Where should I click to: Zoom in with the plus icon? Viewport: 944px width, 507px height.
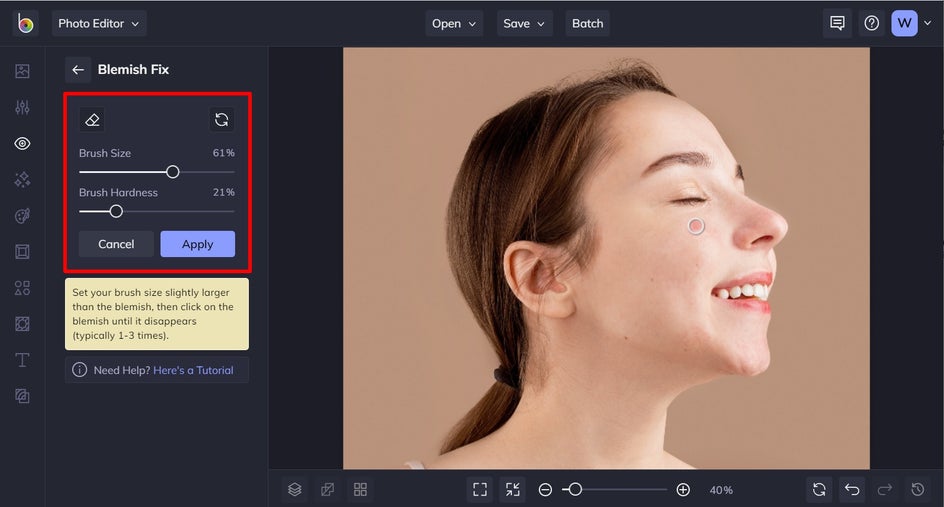683,489
